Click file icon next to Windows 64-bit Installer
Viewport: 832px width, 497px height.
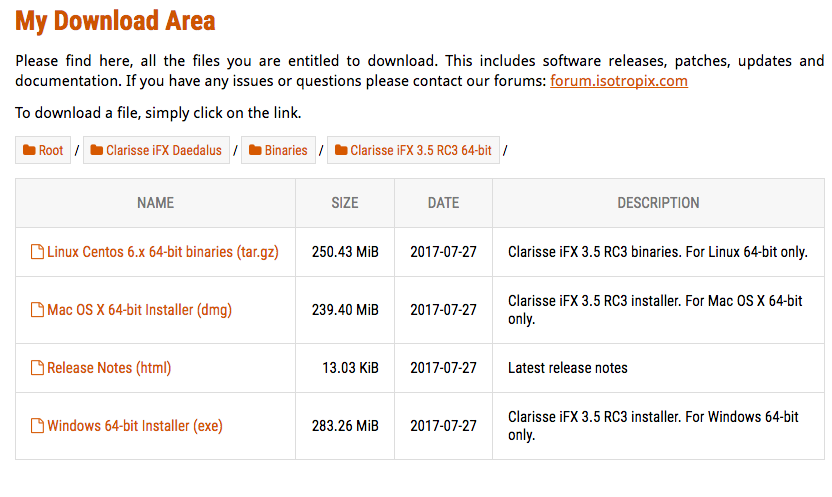37,425
